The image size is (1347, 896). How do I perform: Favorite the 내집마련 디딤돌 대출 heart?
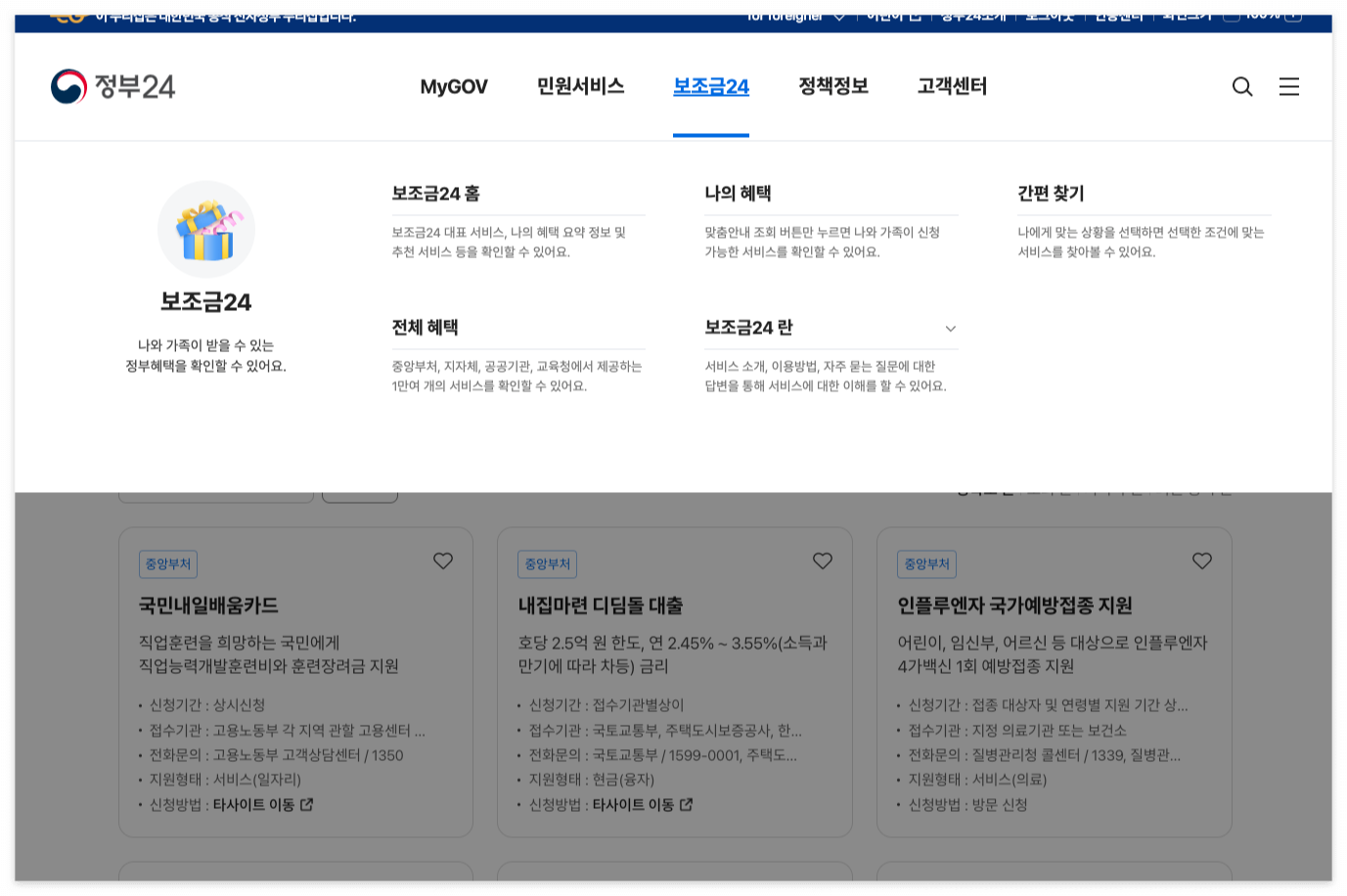tap(823, 560)
